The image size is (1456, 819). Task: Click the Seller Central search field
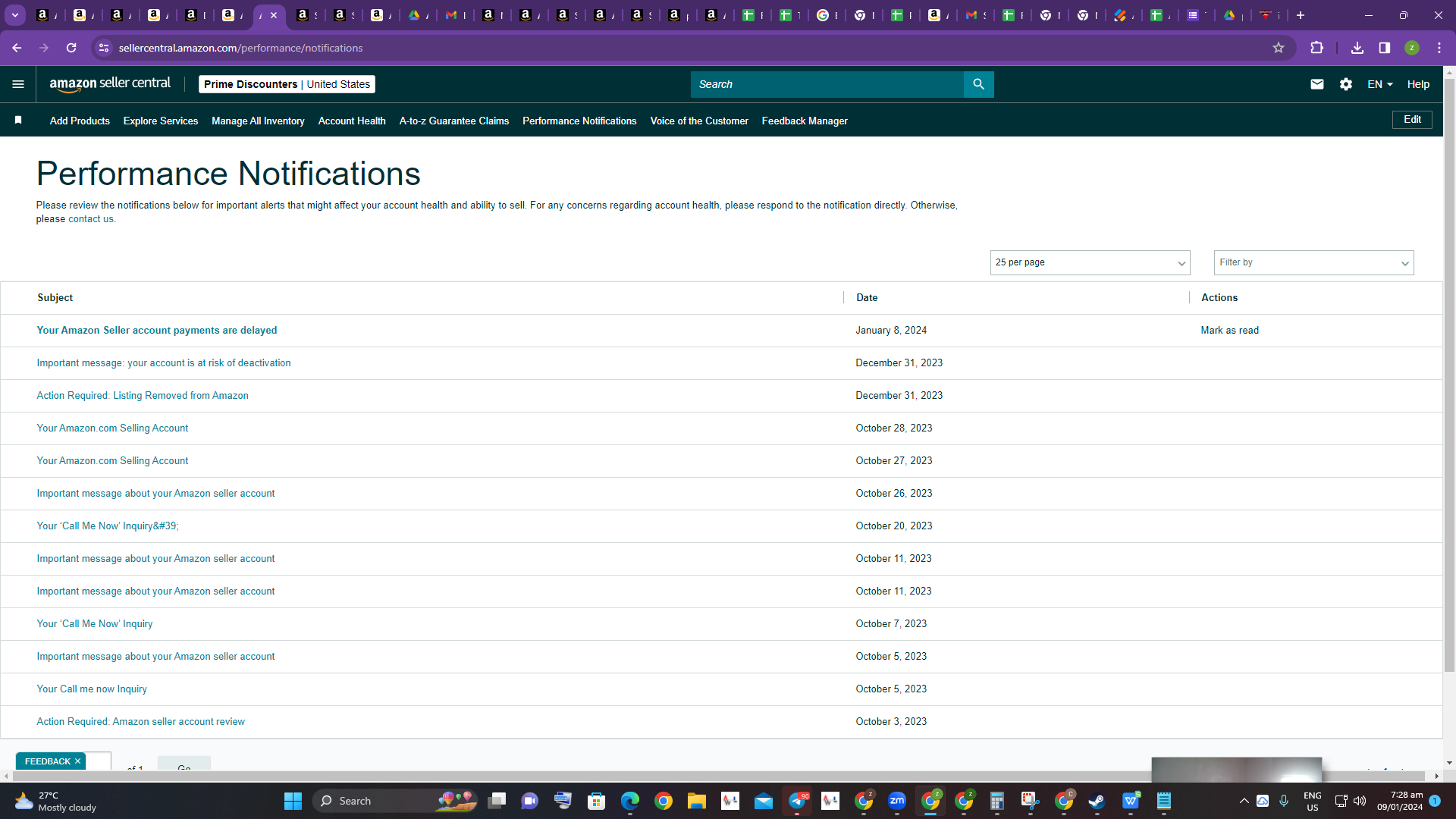click(827, 84)
